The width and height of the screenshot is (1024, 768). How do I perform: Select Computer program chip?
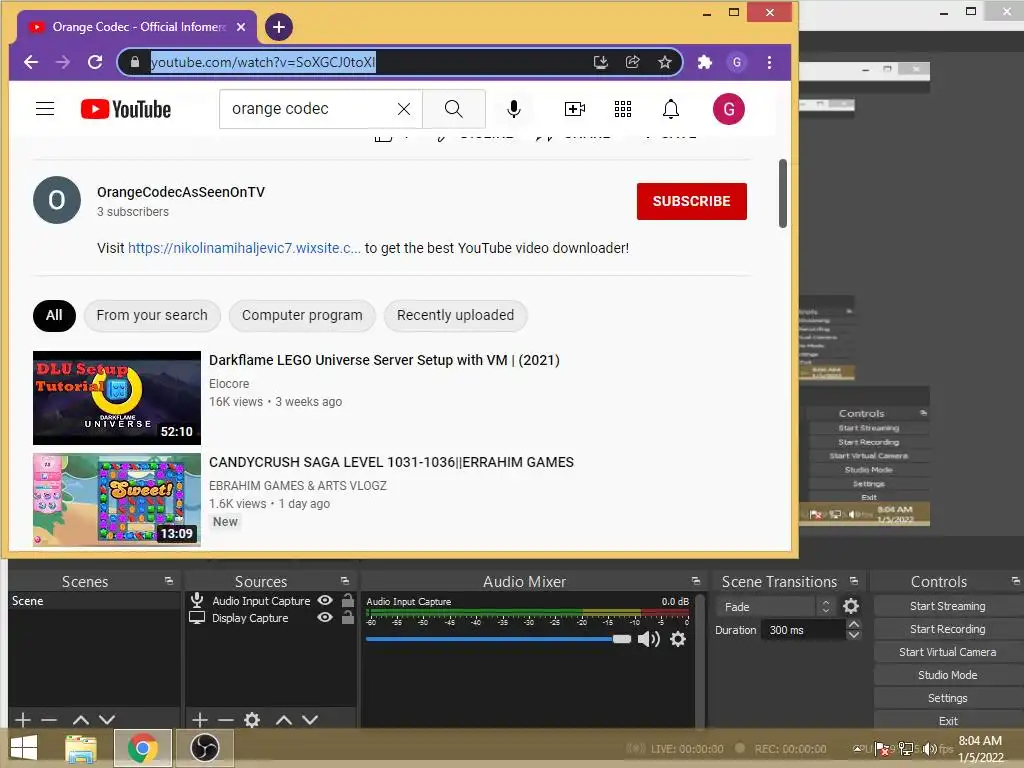point(302,315)
